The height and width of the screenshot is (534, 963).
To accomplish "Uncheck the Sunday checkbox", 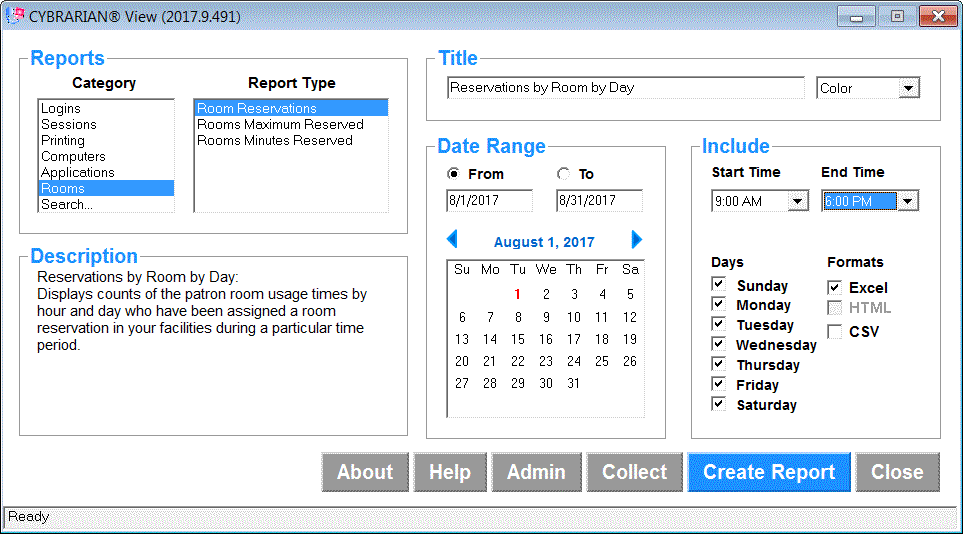I will coord(718,284).
